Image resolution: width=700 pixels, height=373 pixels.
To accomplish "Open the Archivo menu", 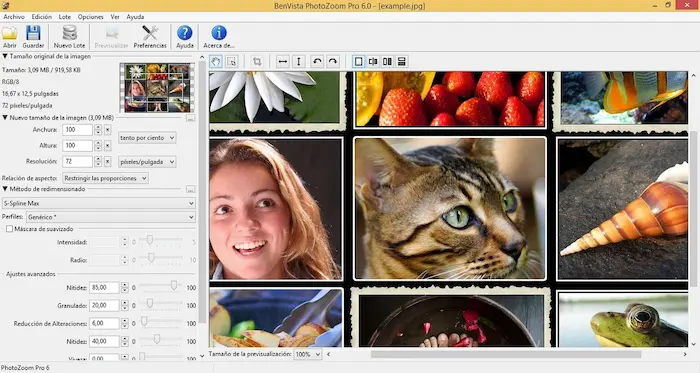I will point(14,17).
